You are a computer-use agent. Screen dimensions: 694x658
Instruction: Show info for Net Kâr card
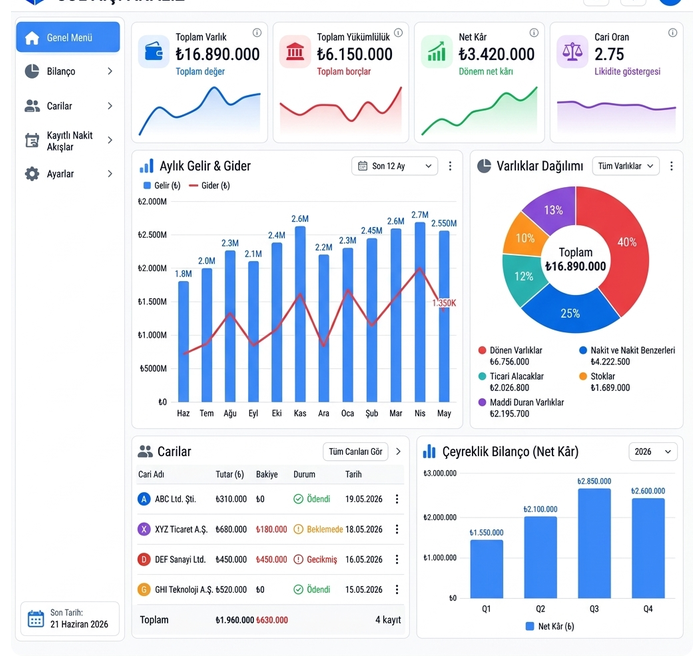coord(534,33)
